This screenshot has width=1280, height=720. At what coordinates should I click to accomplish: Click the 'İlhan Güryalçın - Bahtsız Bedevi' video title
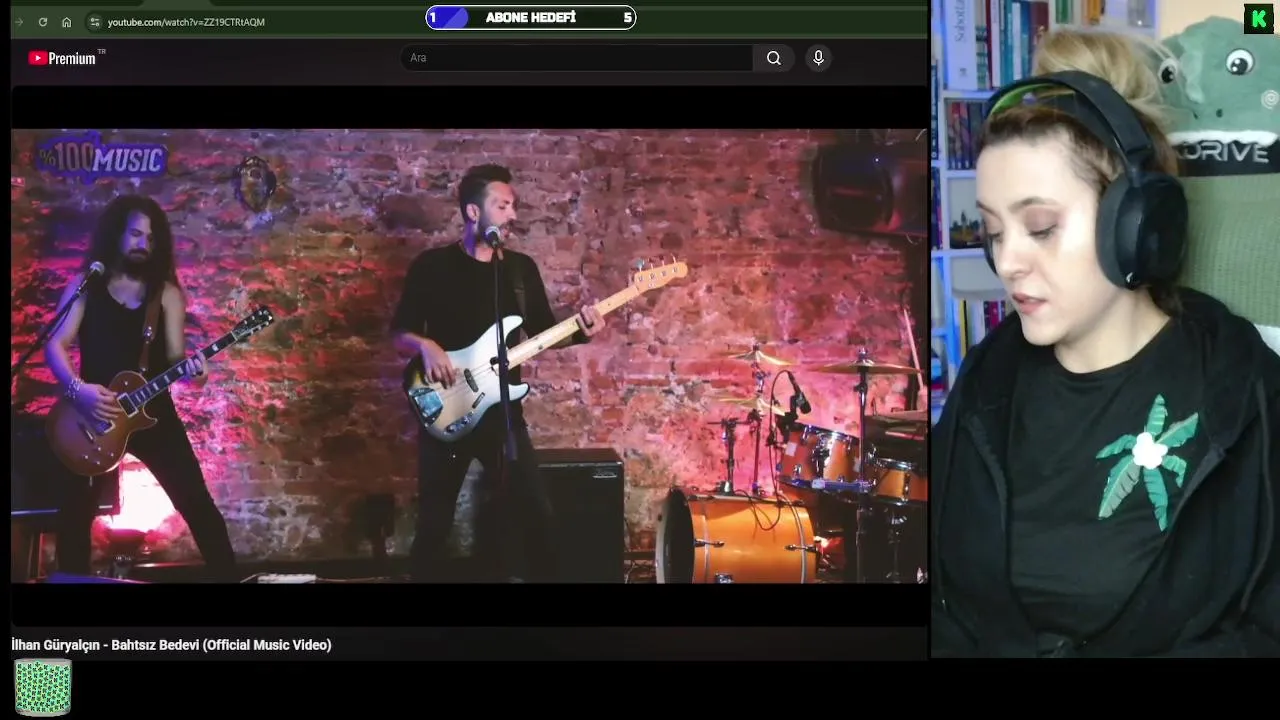pyautogui.click(x=171, y=645)
